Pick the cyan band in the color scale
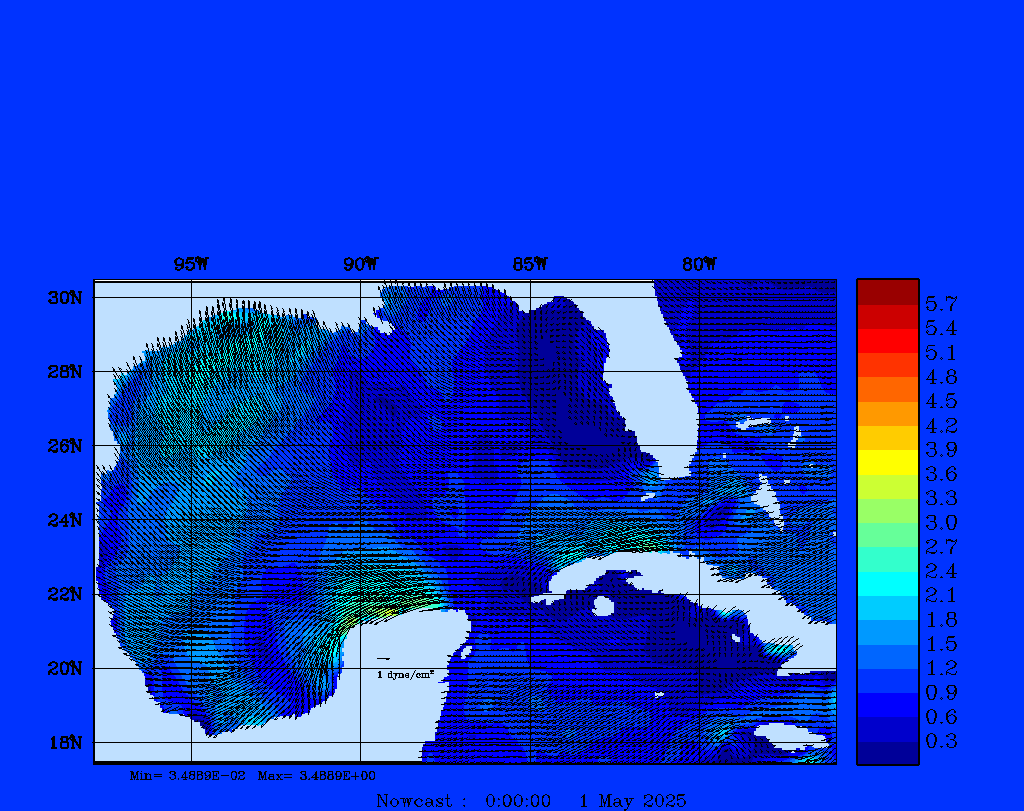This screenshot has height=811, width=1024. tap(887, 583)
